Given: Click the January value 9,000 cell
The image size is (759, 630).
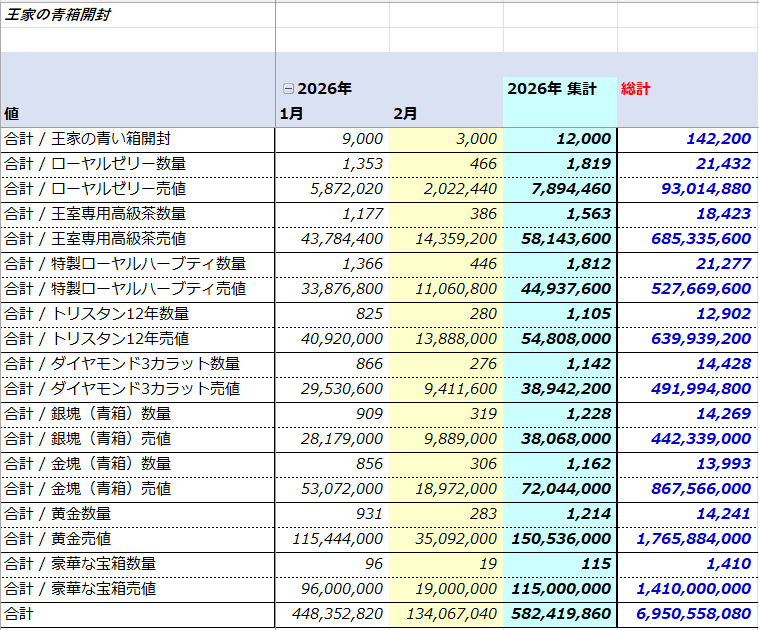Looking at the screenshot, I should [362, 139].
